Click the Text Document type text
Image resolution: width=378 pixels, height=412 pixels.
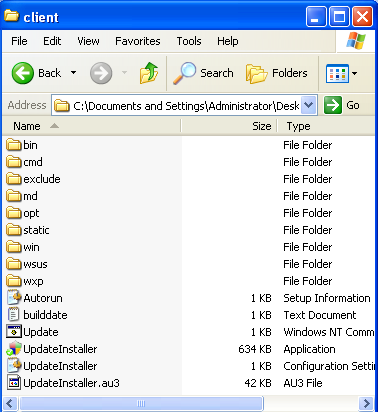(x=320, y=315)
